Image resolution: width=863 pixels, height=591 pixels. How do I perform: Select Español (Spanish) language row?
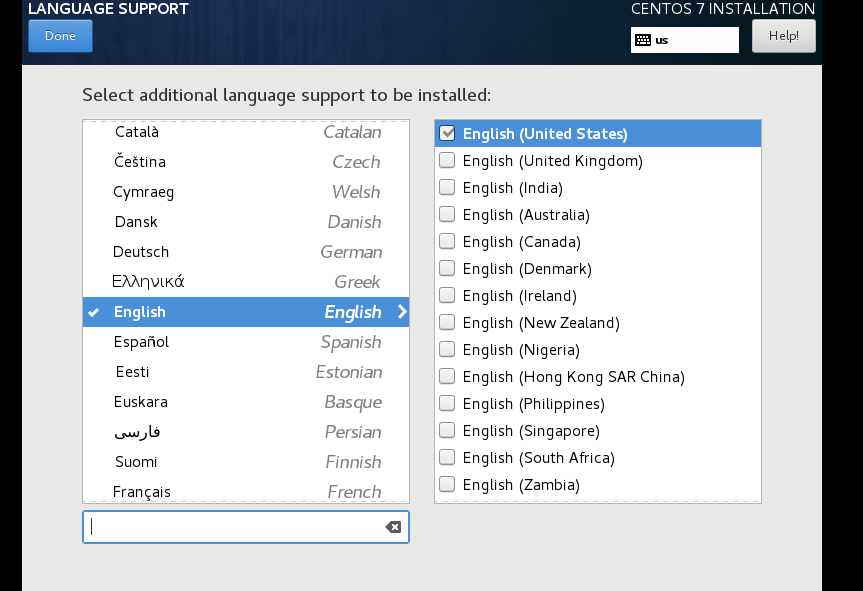[x=246, y=342]
